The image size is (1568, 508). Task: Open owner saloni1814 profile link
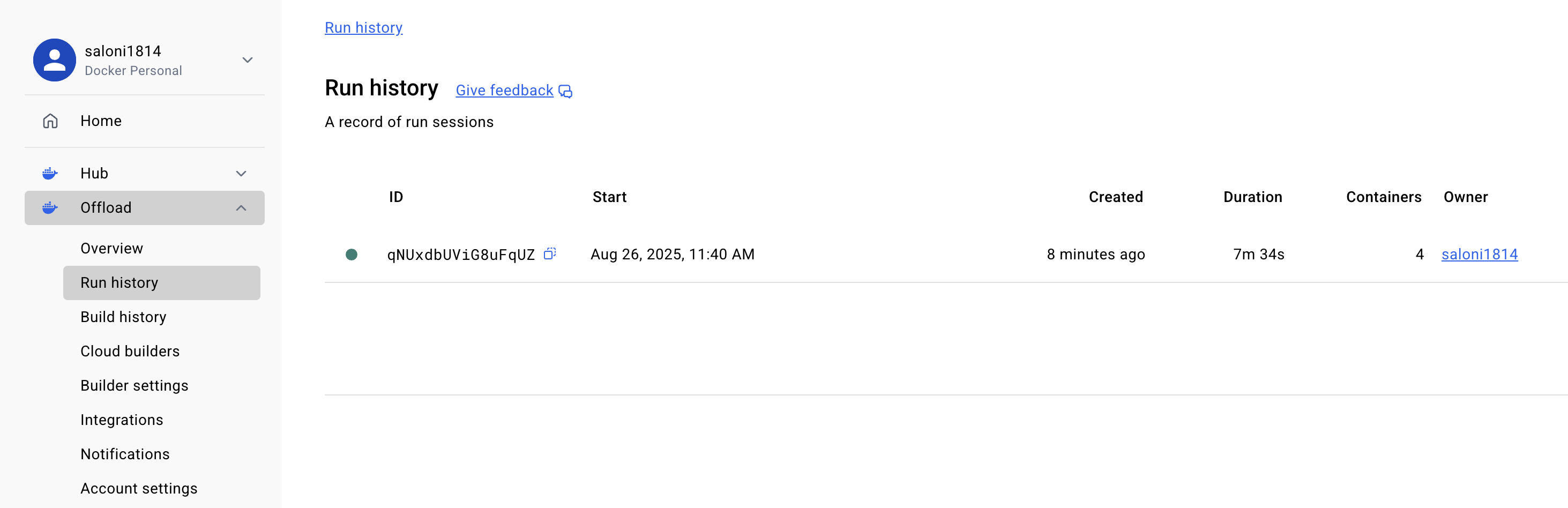[x=1480, y=255]
